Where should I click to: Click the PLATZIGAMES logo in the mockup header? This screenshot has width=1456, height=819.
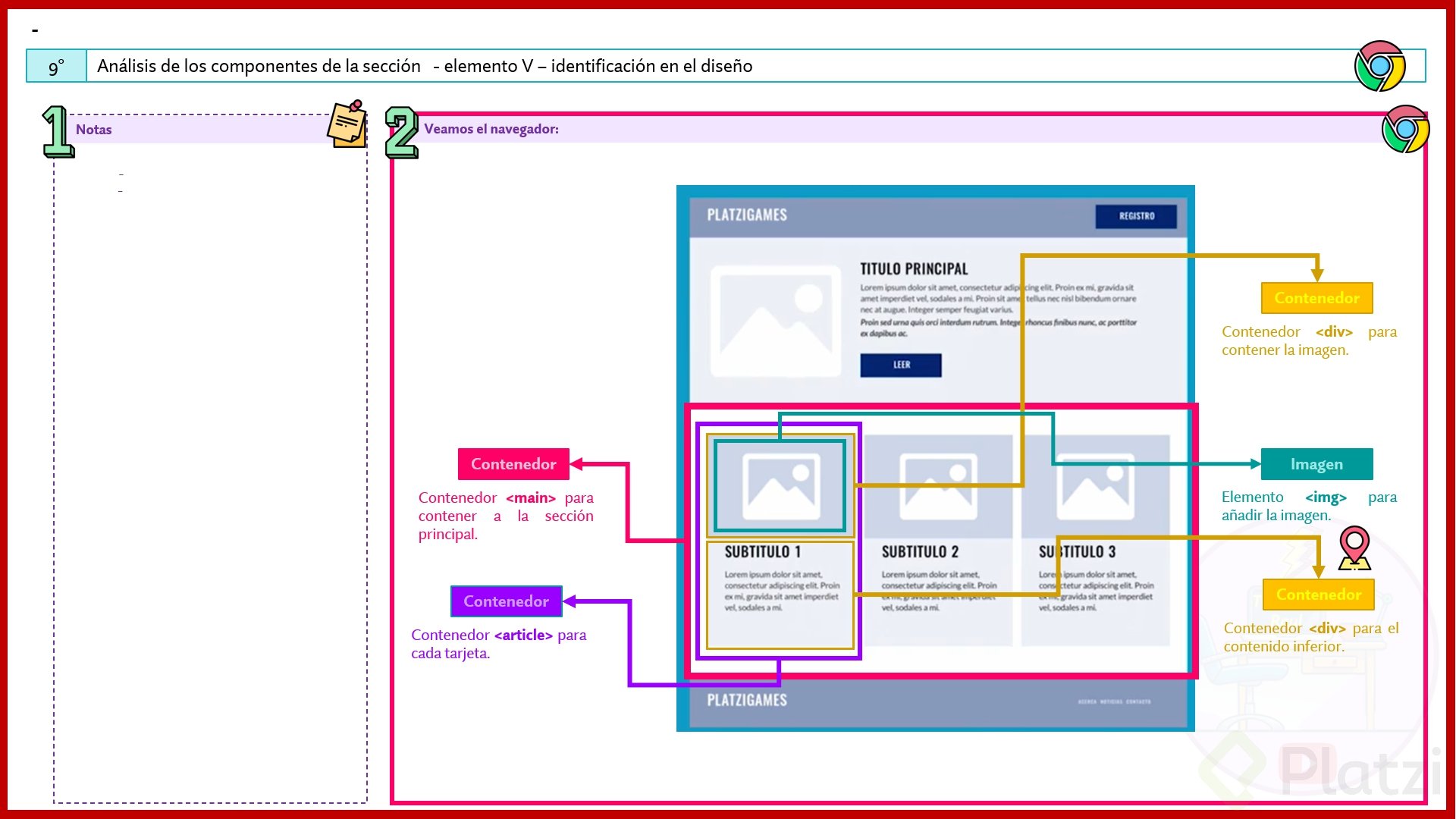click(x=747, y=215)
